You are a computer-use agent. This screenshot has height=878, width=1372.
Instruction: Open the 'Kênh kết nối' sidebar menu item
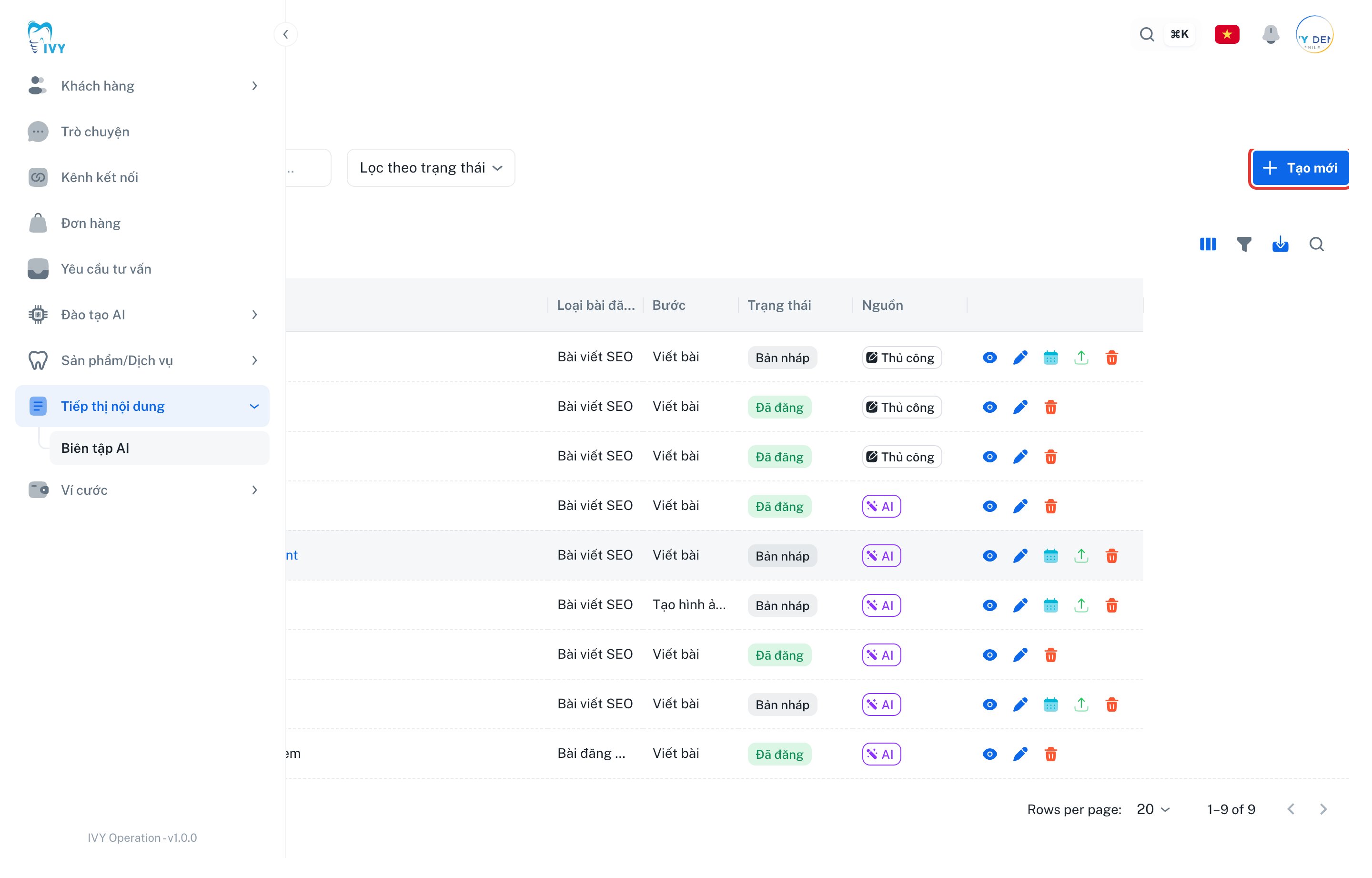(142, 177)
